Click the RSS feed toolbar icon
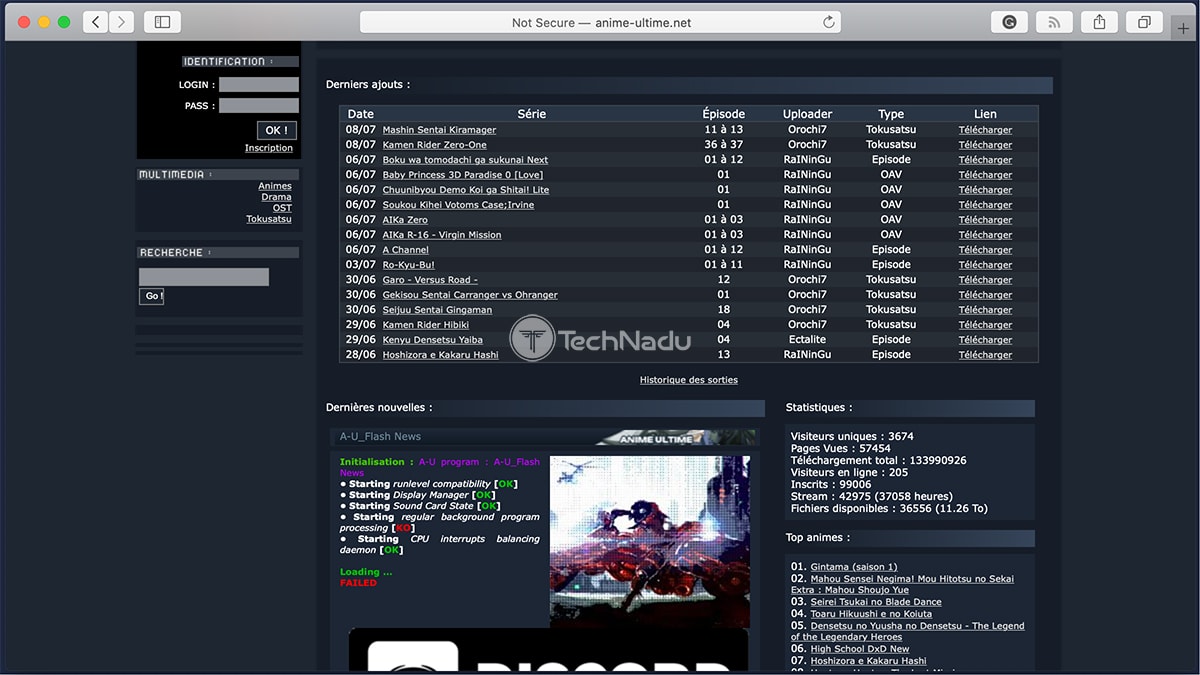The image size is (1200, 675). point(1054,22)
